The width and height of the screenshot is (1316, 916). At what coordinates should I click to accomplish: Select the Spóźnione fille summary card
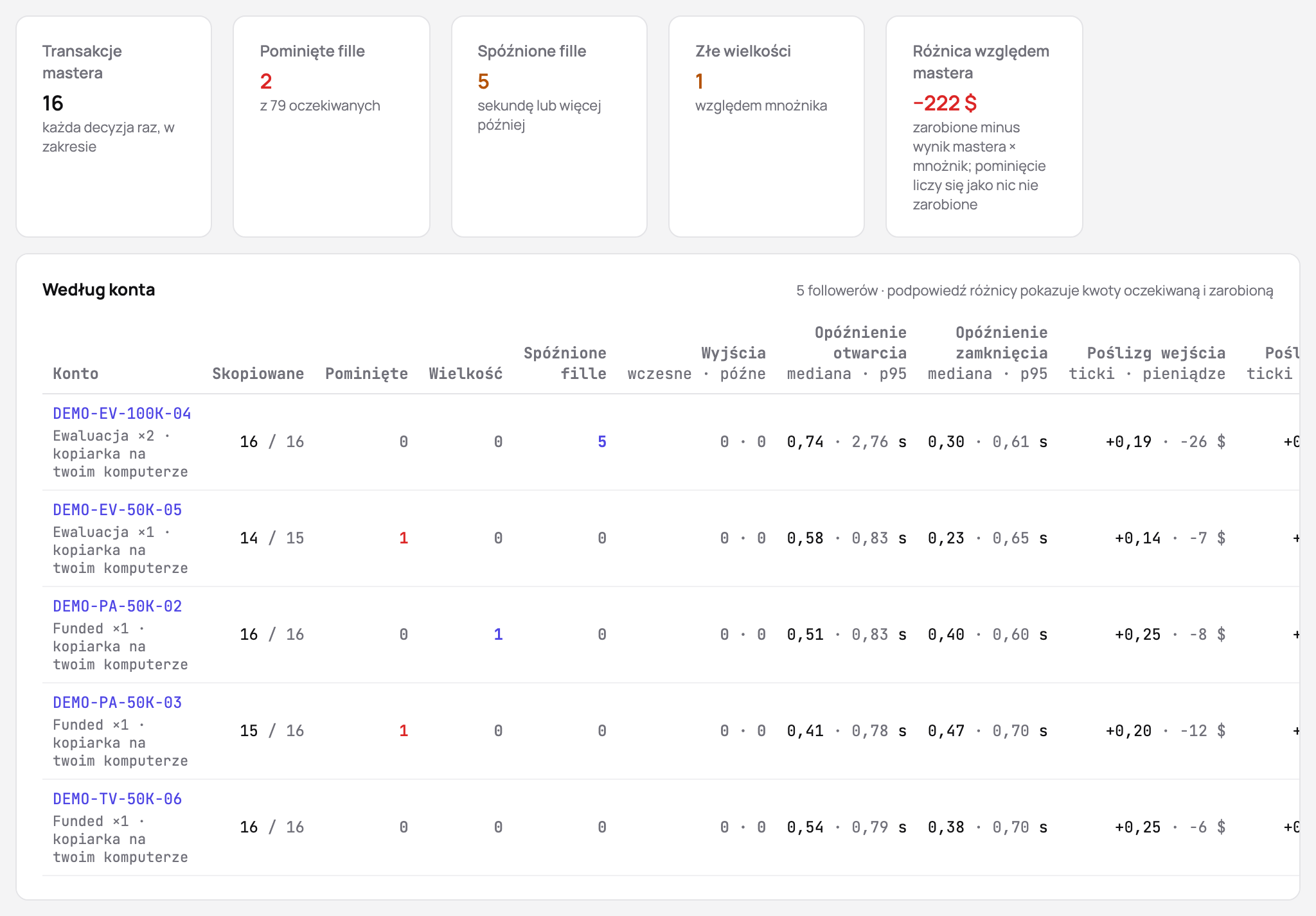pyautogui.click(x=549, y=127)
